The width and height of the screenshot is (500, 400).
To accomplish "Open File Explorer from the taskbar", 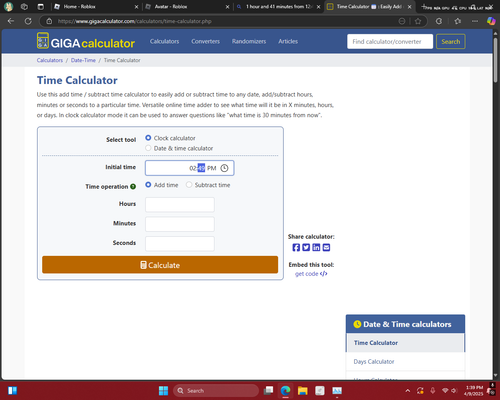I will [303, 391].
